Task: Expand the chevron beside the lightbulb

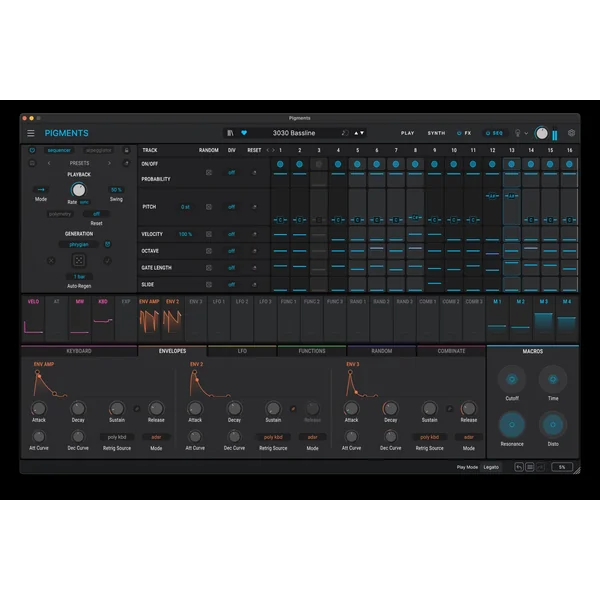Action: 526,133
